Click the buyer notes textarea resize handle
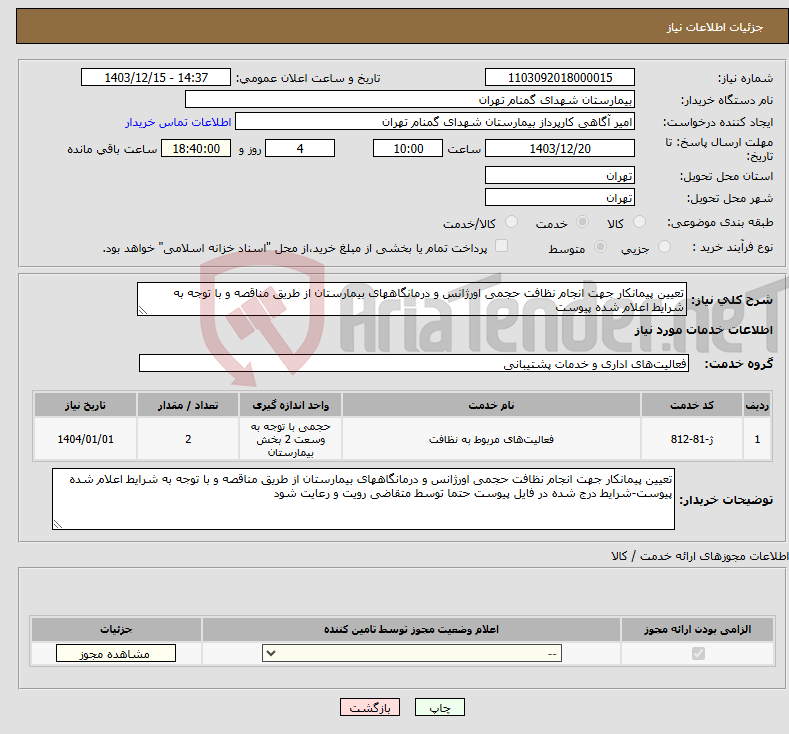Image resolution: width=789 pixels, height=734 pixels. coord(58,524)
